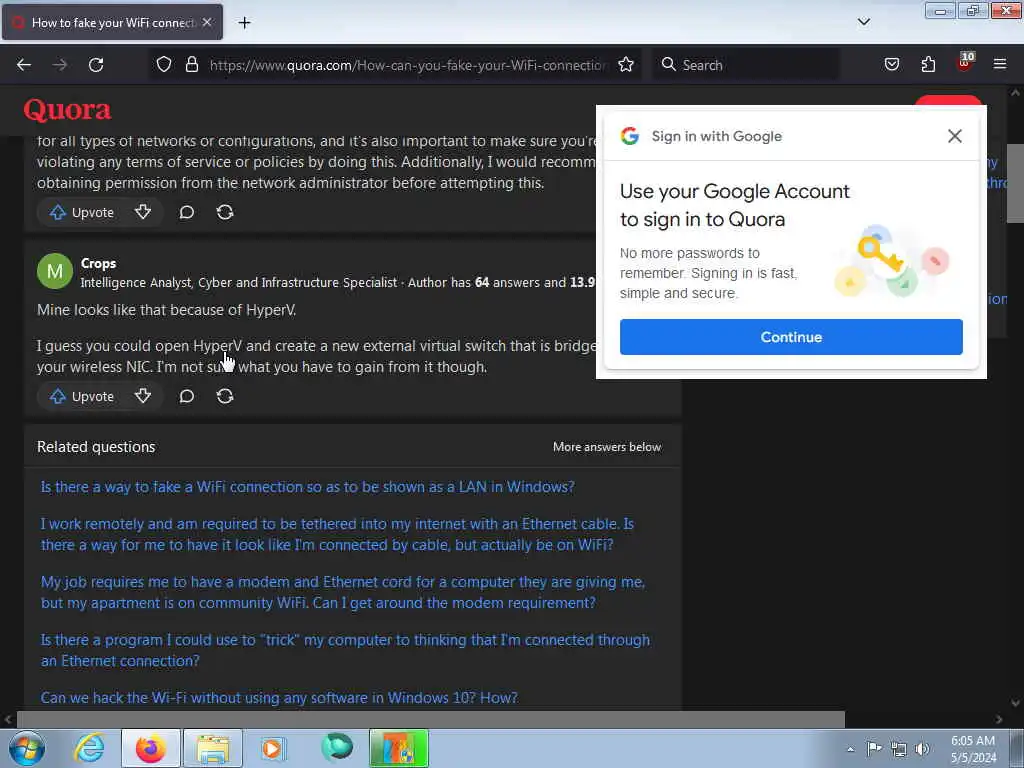1024x768 pixels.
Task: Share the network administrator answer
Action: [x=225, y=212]
